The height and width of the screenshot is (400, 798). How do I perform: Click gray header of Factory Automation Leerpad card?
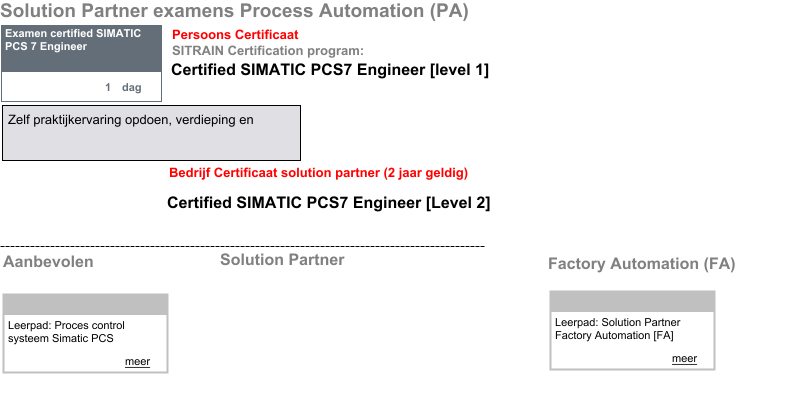pos(632,301)
